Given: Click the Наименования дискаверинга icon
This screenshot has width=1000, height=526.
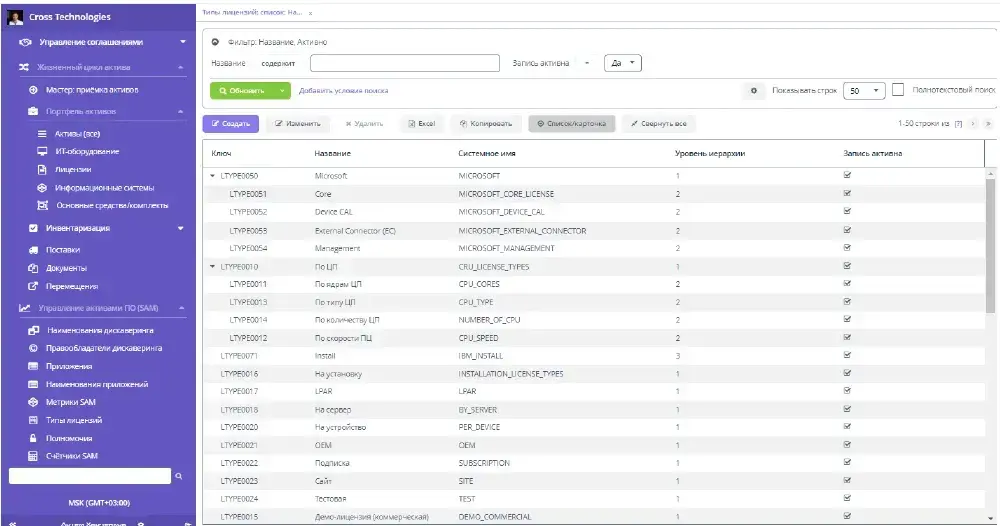Looking at the screenshot, I should point(34,330).
